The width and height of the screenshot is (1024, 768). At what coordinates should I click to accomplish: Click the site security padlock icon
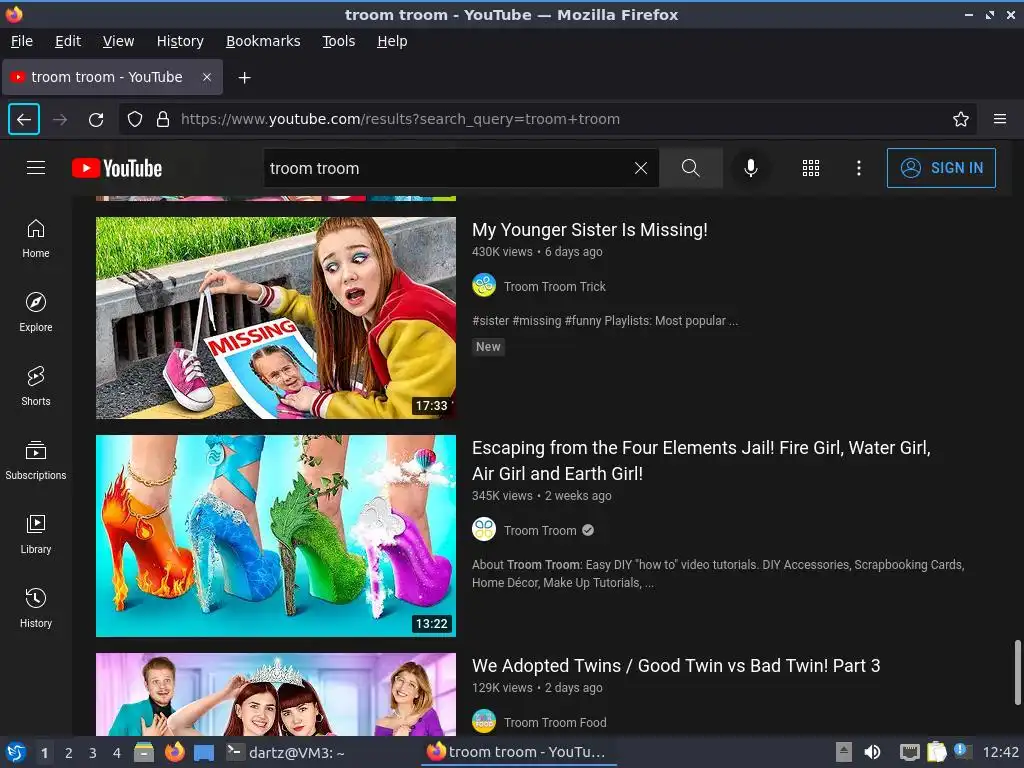[x=163, y=119]
